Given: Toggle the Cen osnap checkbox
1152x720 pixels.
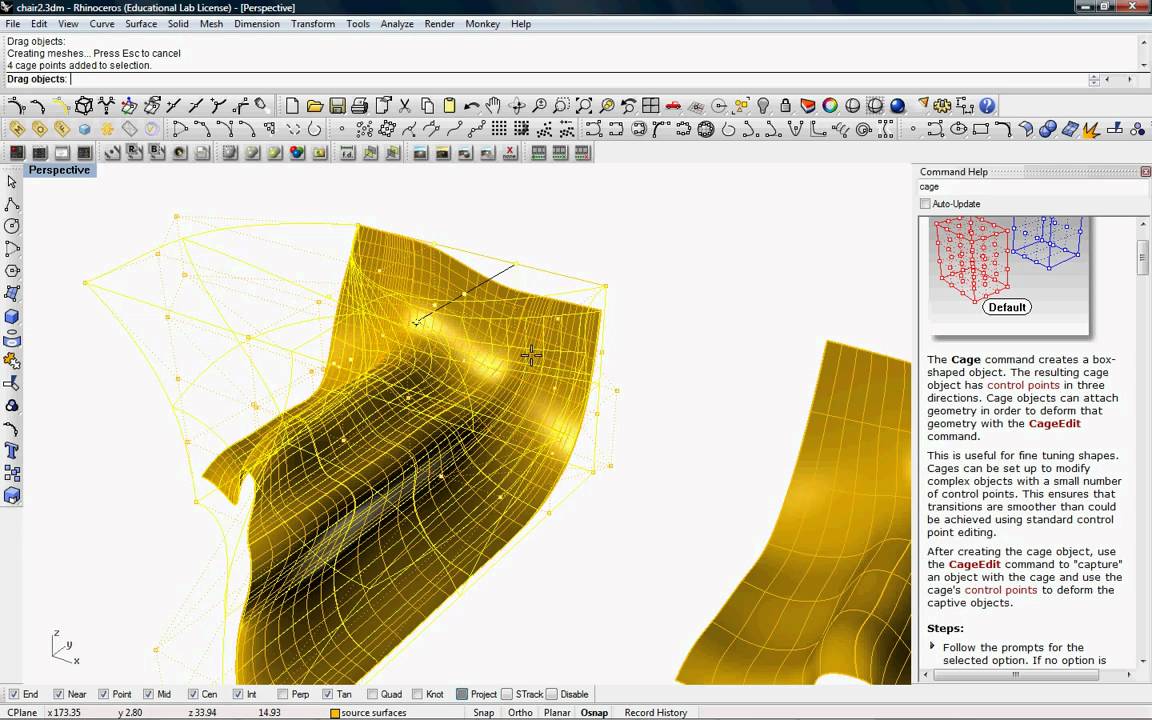Looking at the screenshot, I should 193,694.
